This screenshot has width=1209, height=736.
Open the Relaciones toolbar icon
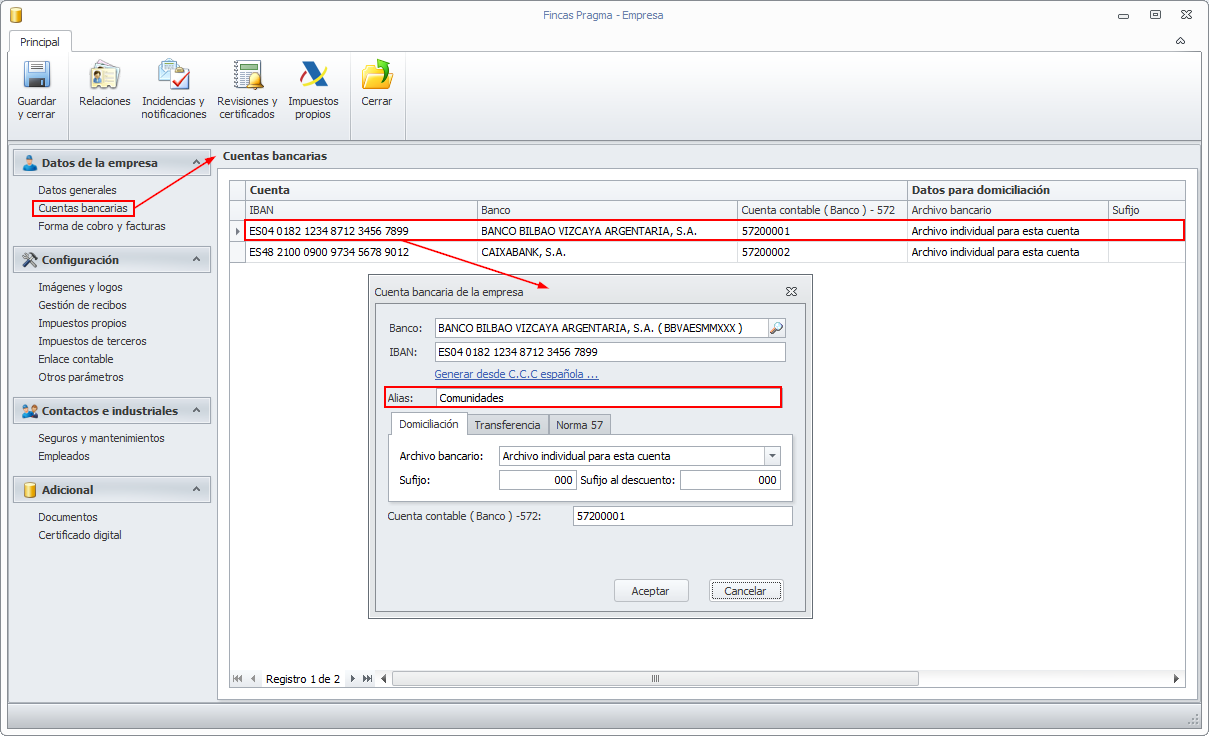click(105, 76)
